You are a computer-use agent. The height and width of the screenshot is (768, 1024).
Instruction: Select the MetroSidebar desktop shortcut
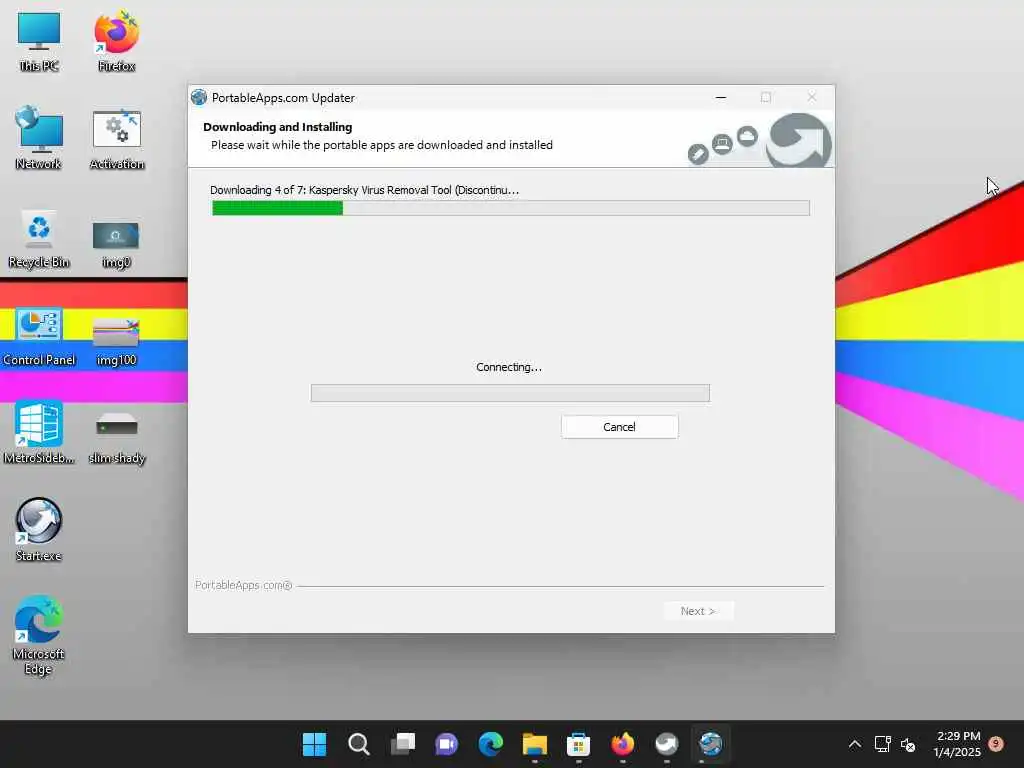tap(39, 433)
